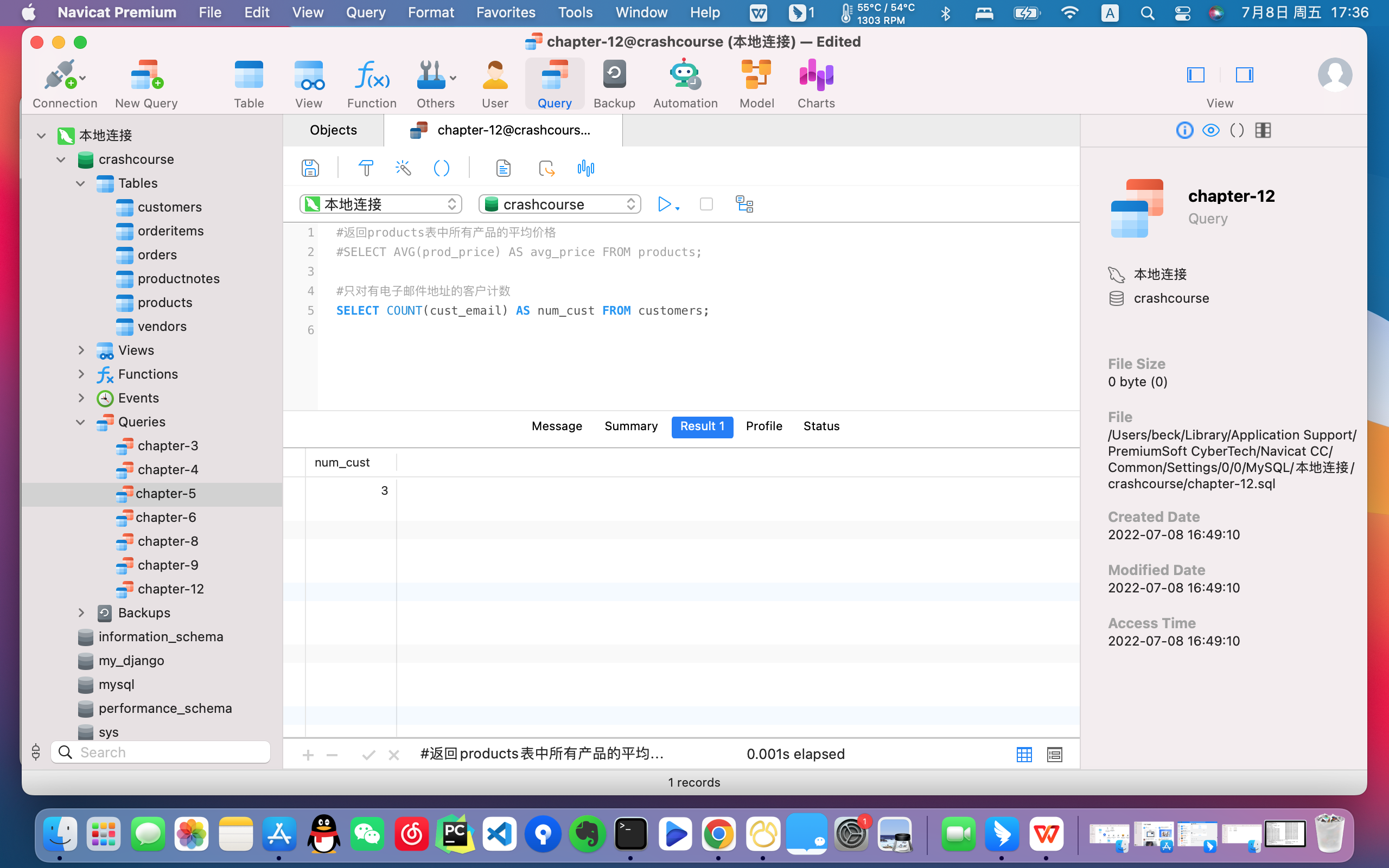Select the products table
Viewport: 1389px width, 868px height.
pos(165,303)
